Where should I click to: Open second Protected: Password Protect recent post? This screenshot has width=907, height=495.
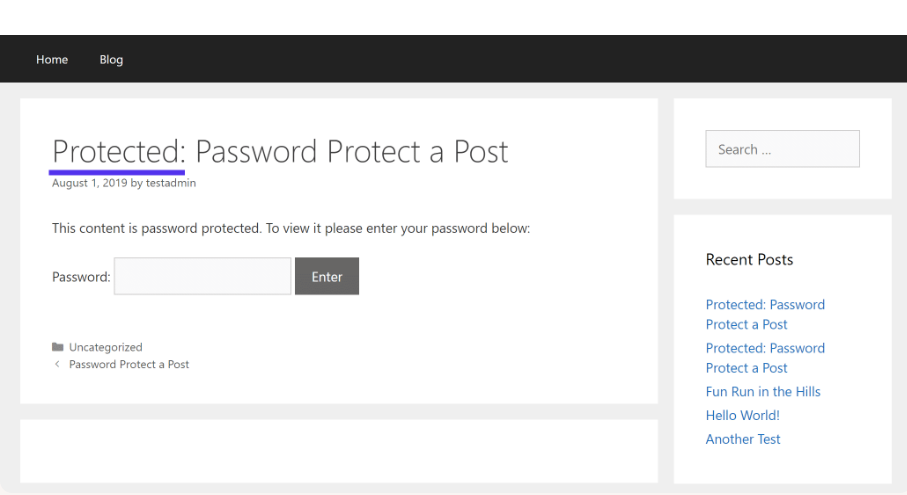pyautogui.click(x=765, y=358)
